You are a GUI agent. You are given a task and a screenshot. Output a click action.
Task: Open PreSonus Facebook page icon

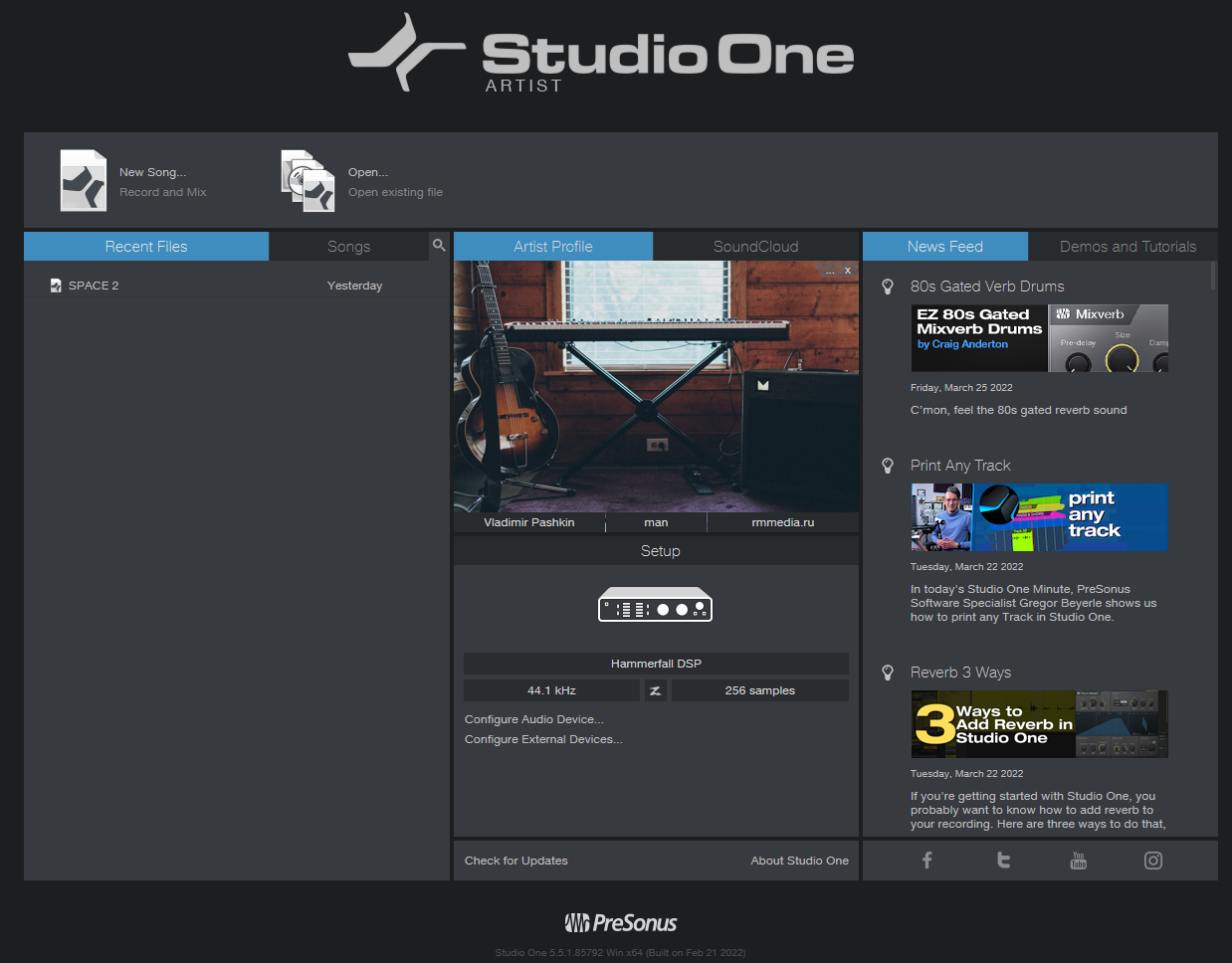(926, 861)
